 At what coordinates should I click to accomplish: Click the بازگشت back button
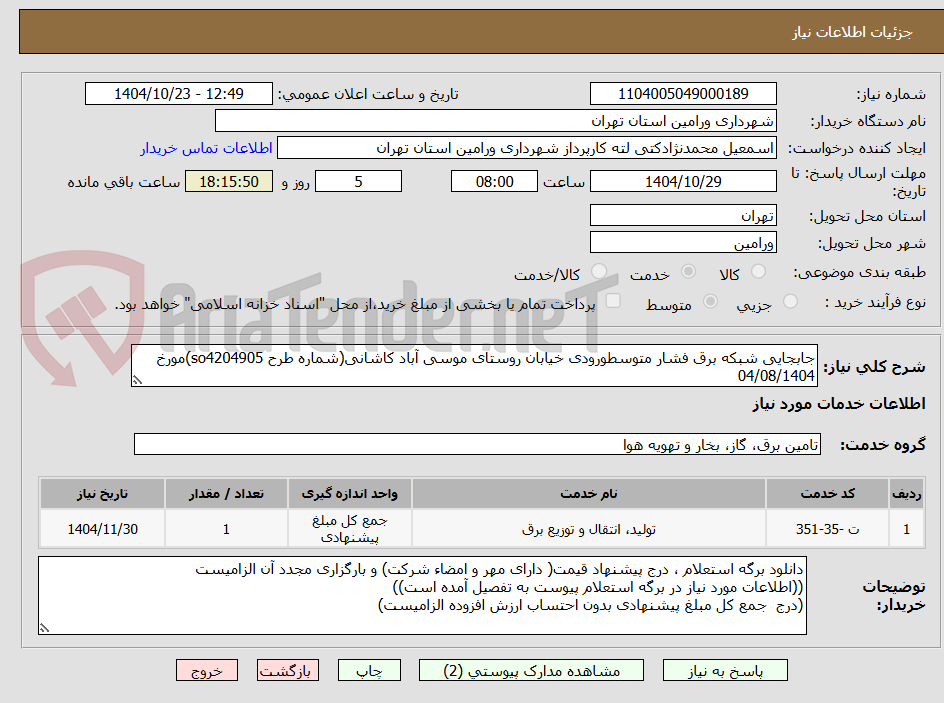288,670
